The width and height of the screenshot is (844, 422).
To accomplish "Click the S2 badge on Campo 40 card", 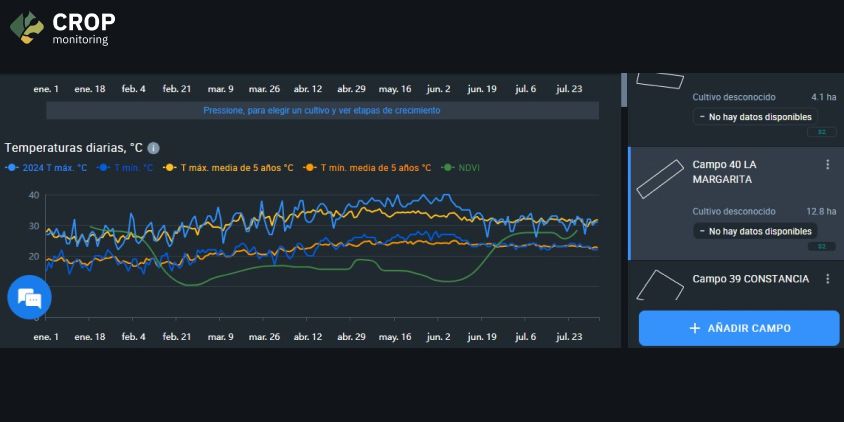I will (x=822, y=247).
